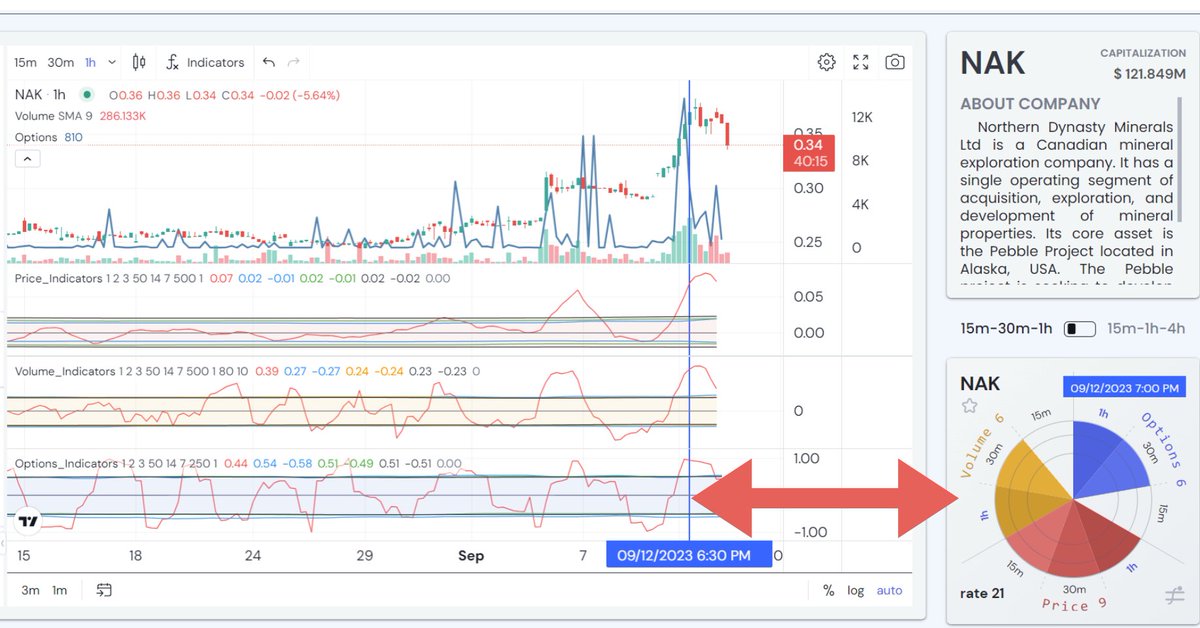Enter fullscreen chart mode

[x=861, y=62]
